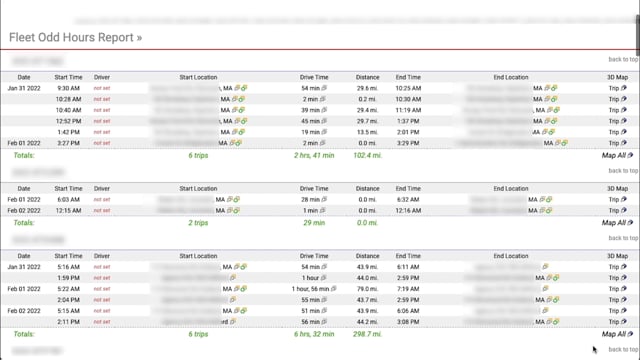Click 'not set' driver for 9:30 AM trip

(102, 88)
